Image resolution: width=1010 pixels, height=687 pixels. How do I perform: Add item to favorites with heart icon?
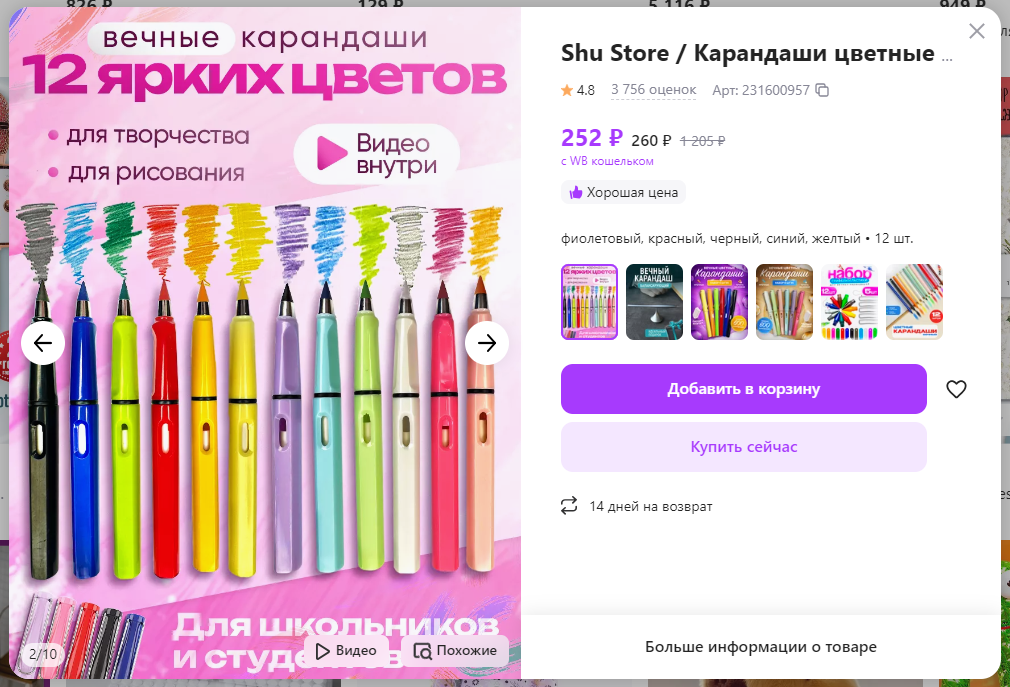pyautogui.click(x=956, y=389)
